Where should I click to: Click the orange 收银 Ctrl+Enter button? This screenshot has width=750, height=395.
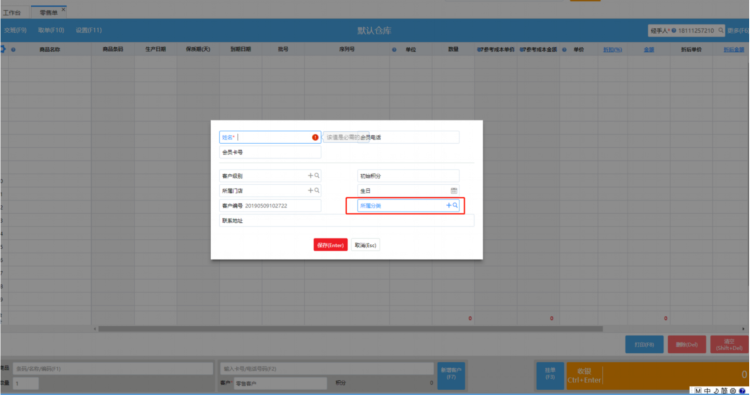pos(658,375)
